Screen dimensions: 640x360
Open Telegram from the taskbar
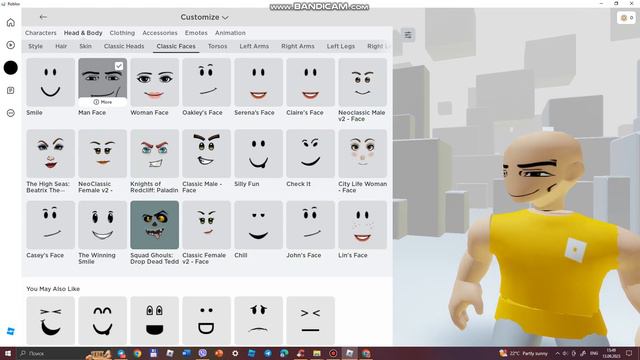click(268, 353)
